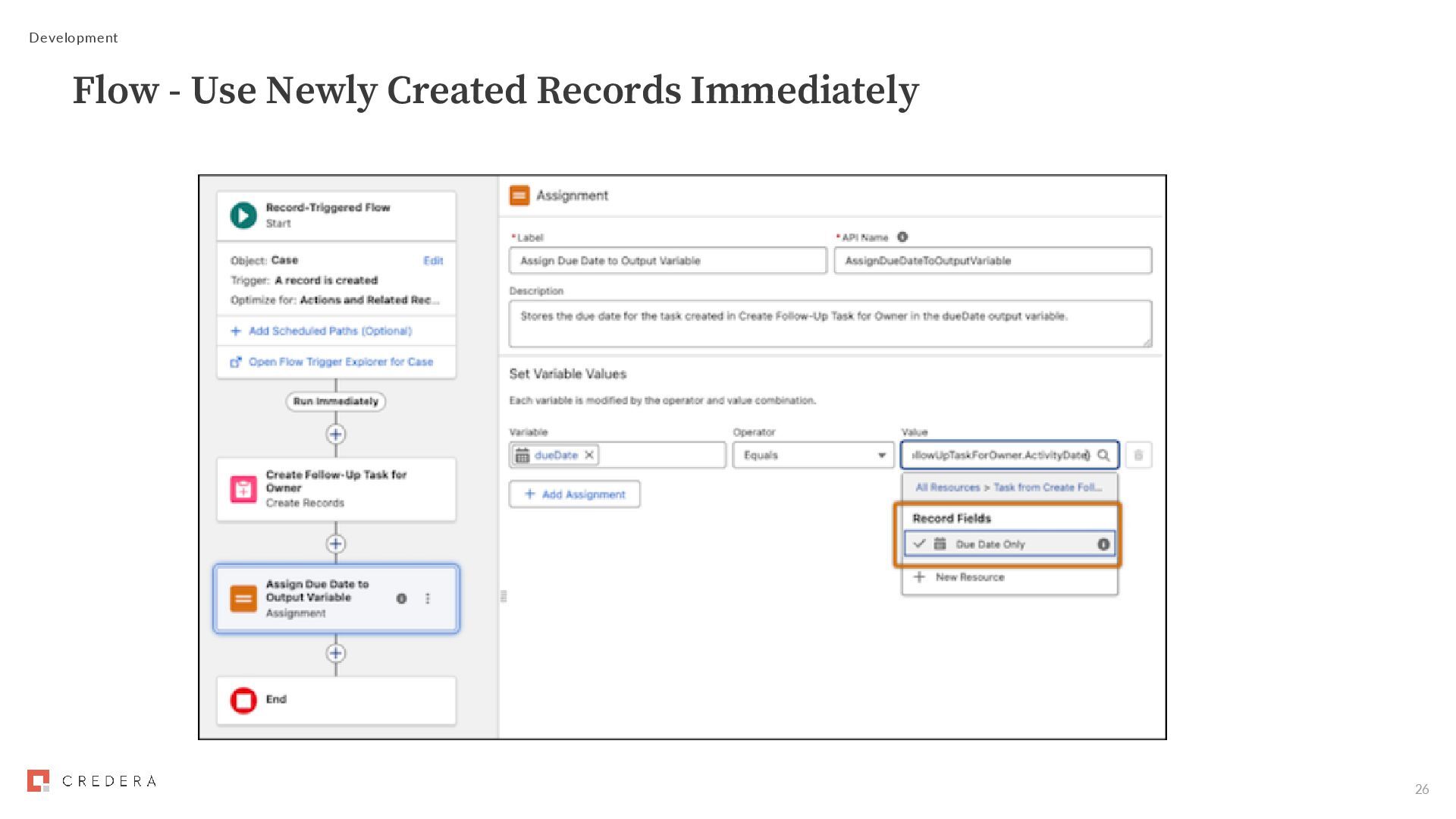Viewport: 1456px width, 819px height.
Task: Select the Due Date Only record field
Action: (x=990, y=544)
